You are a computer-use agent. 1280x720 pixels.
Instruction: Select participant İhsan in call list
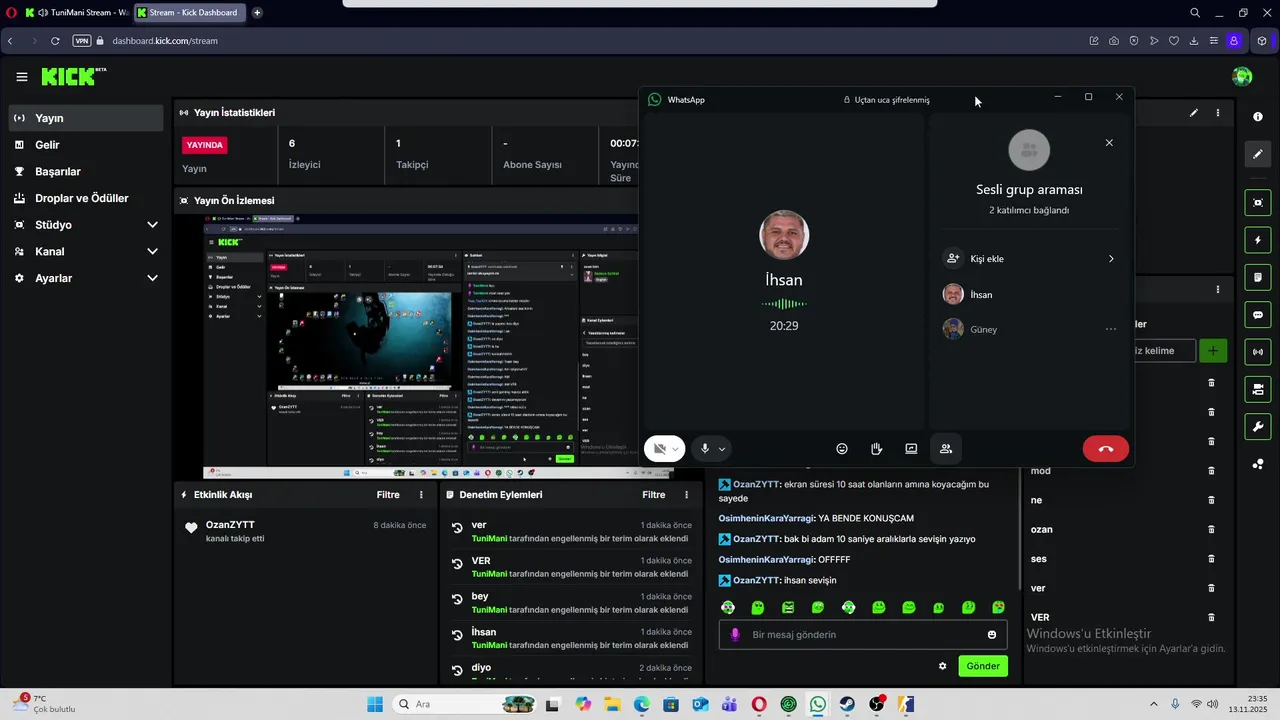pyautogui.click(x=1030, y=294)
